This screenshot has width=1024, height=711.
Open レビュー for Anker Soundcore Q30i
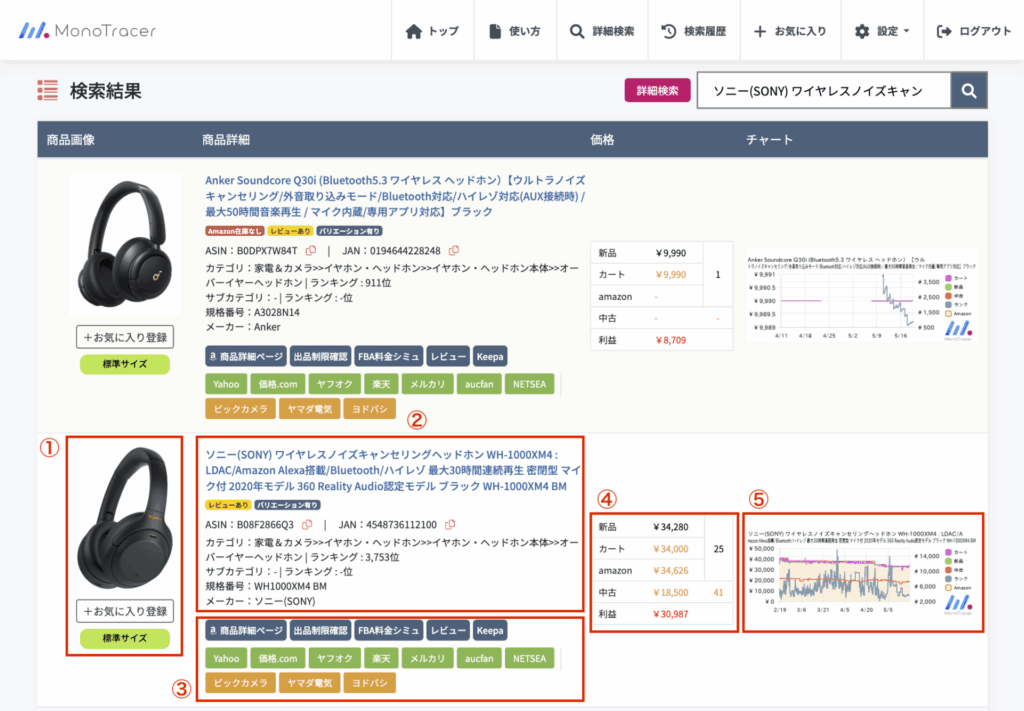point(448,356)
